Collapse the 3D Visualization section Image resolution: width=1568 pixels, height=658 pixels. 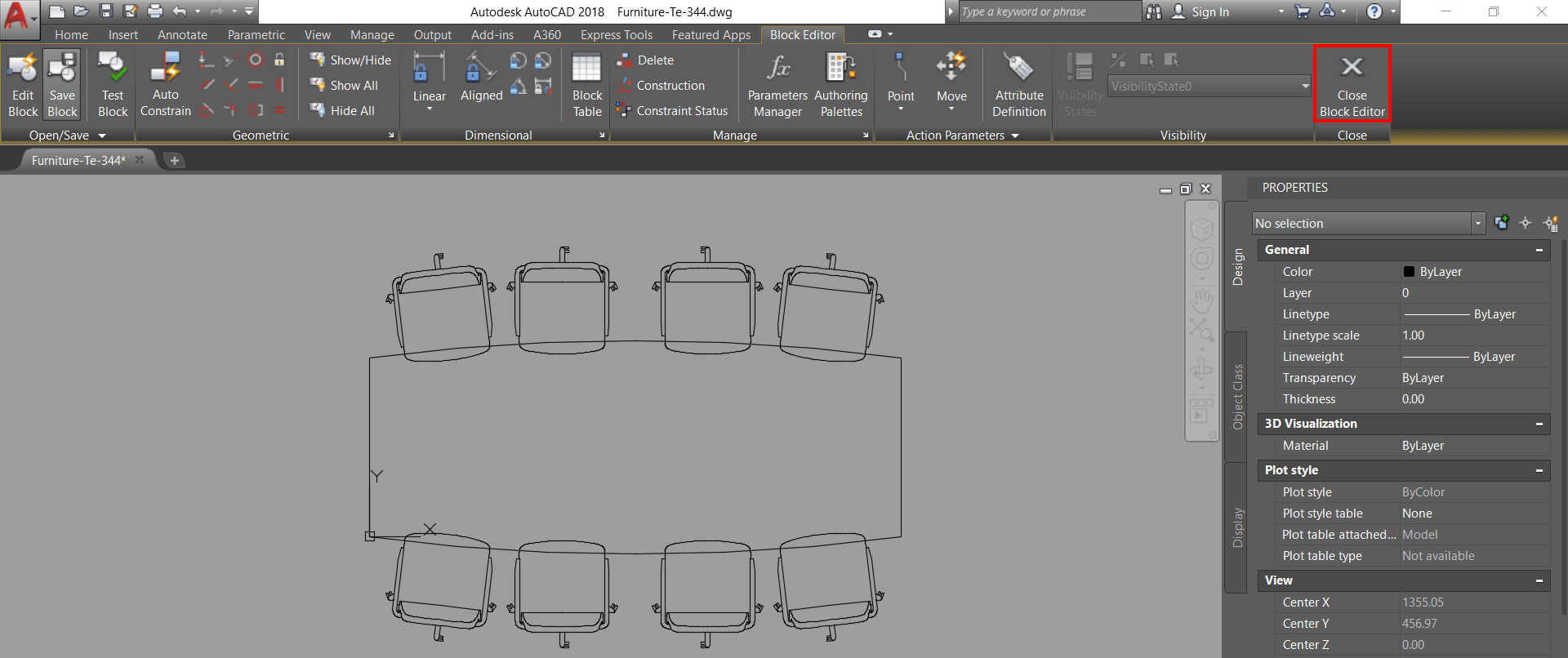(1539, 424)
